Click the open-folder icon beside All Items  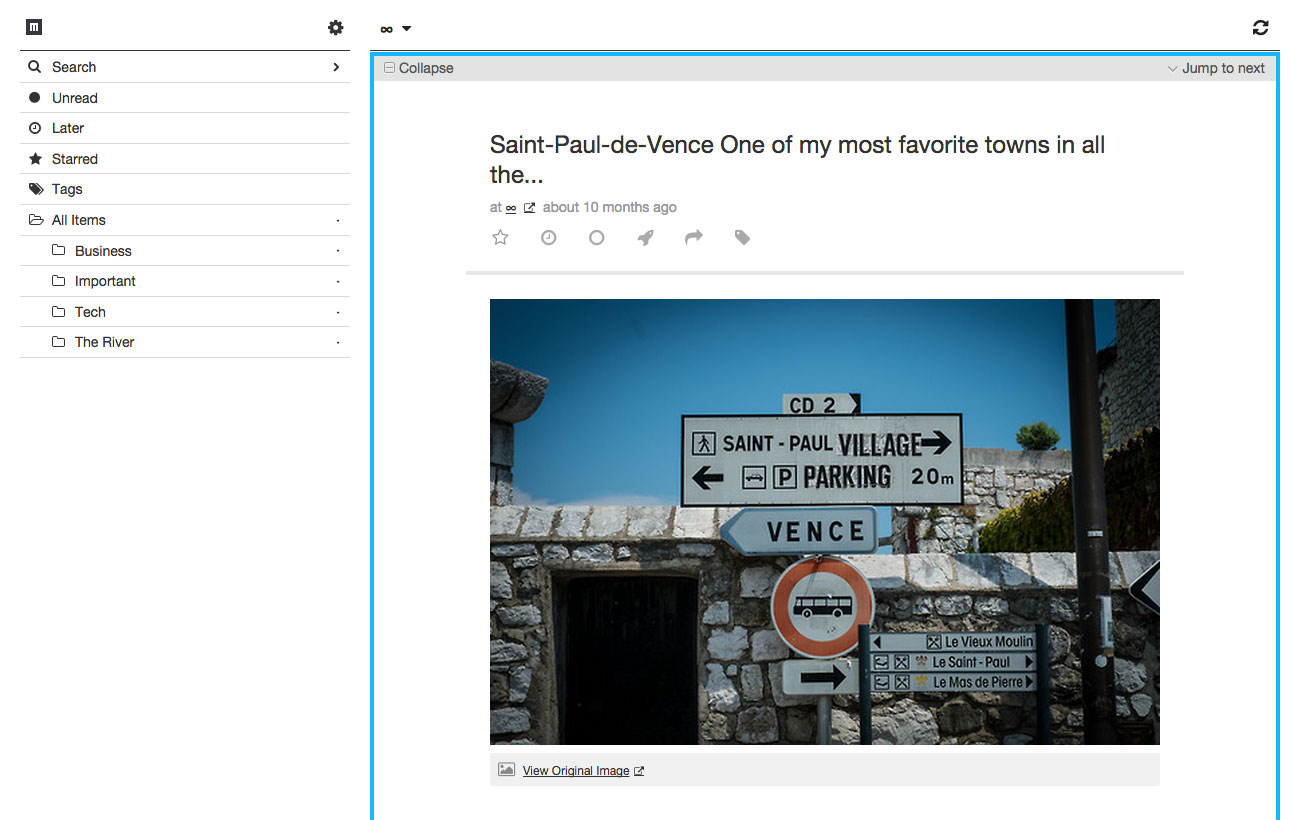36,220
